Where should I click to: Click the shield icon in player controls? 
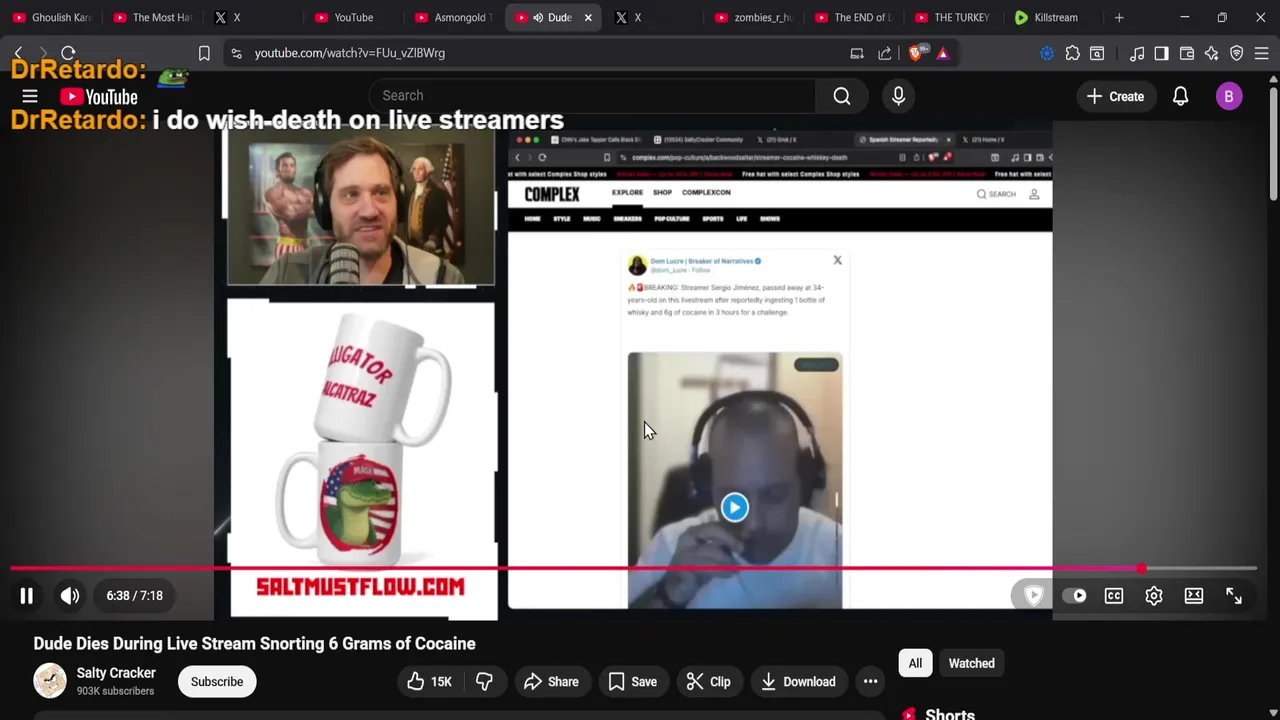[1034, 596]
